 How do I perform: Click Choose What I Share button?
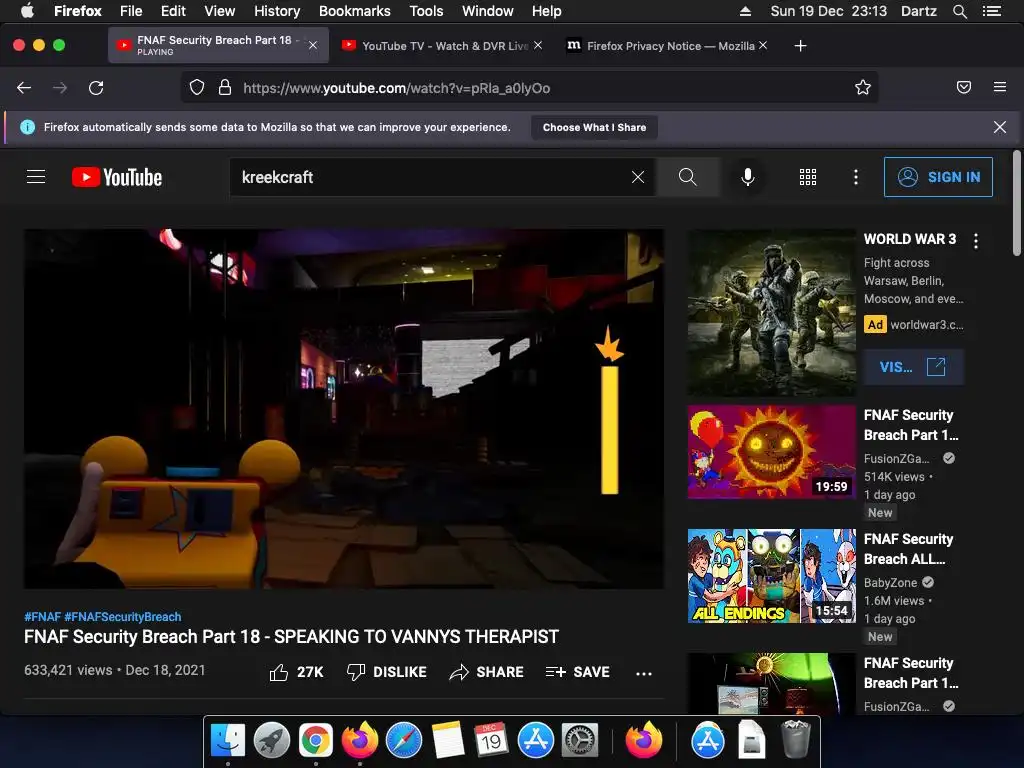594,127
